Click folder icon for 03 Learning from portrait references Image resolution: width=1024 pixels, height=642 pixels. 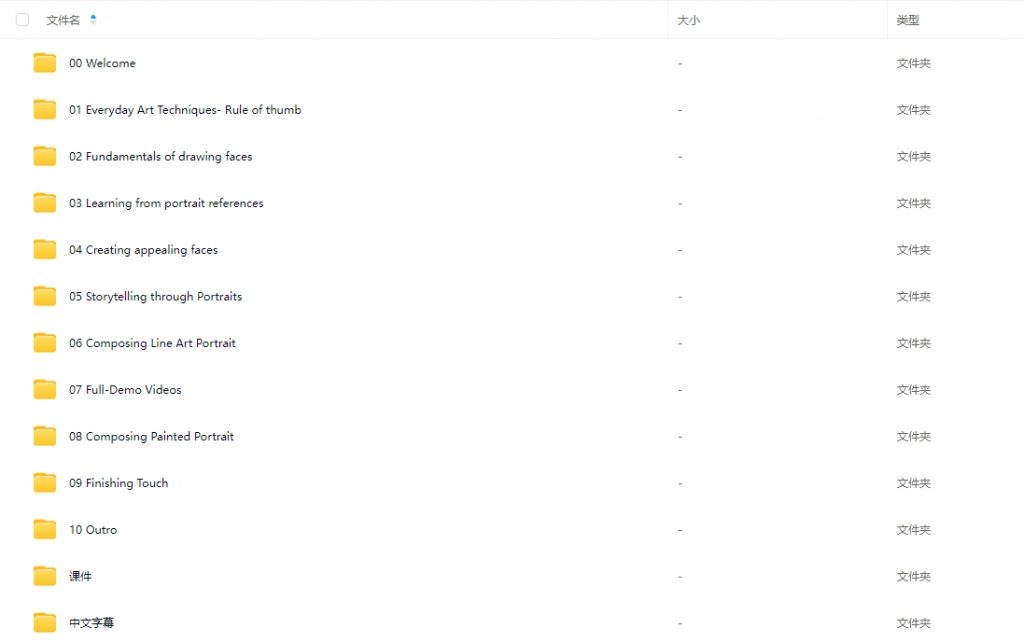pos(44,202)
